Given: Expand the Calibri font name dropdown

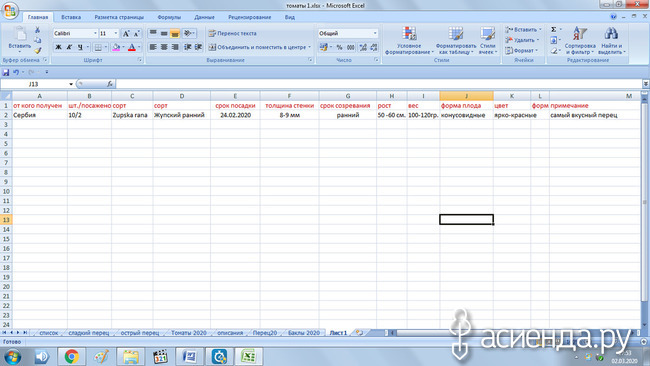Looking at the screenshot, I should 95,33.
